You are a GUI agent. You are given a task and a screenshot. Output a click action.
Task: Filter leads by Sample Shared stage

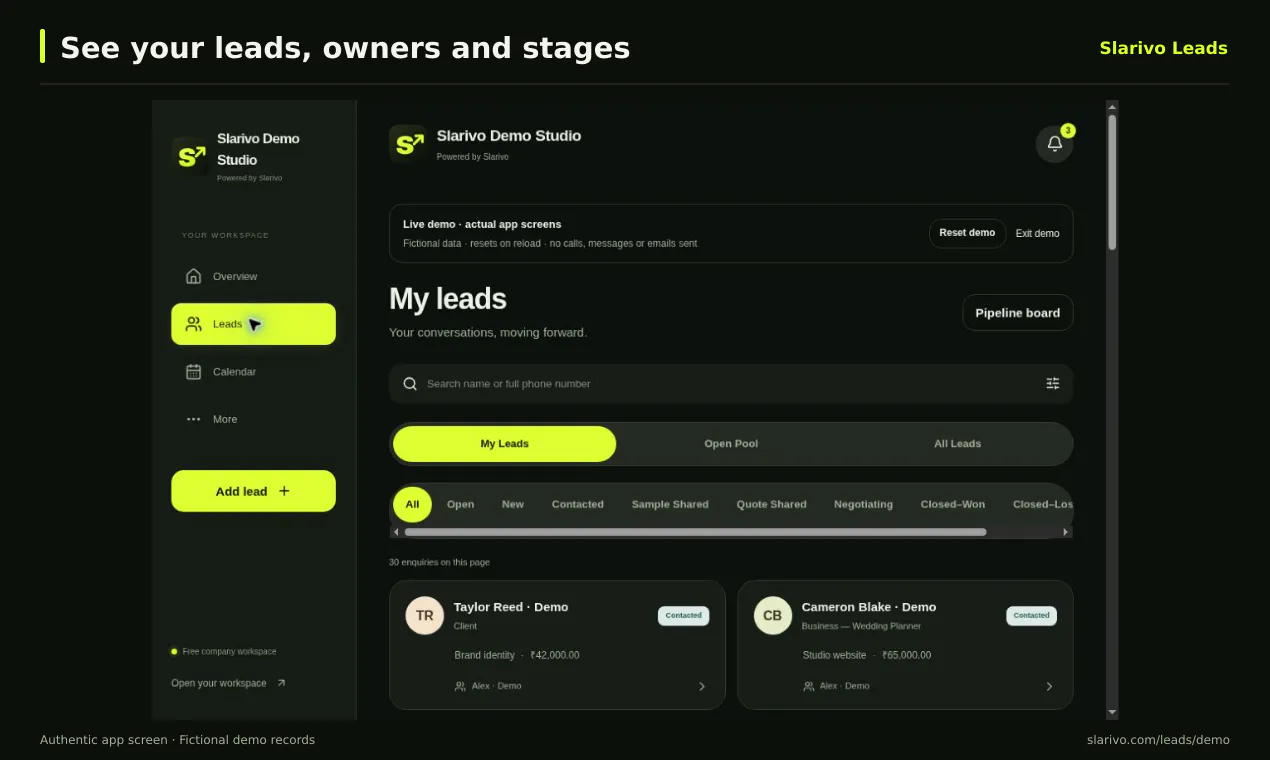(670, 504)
